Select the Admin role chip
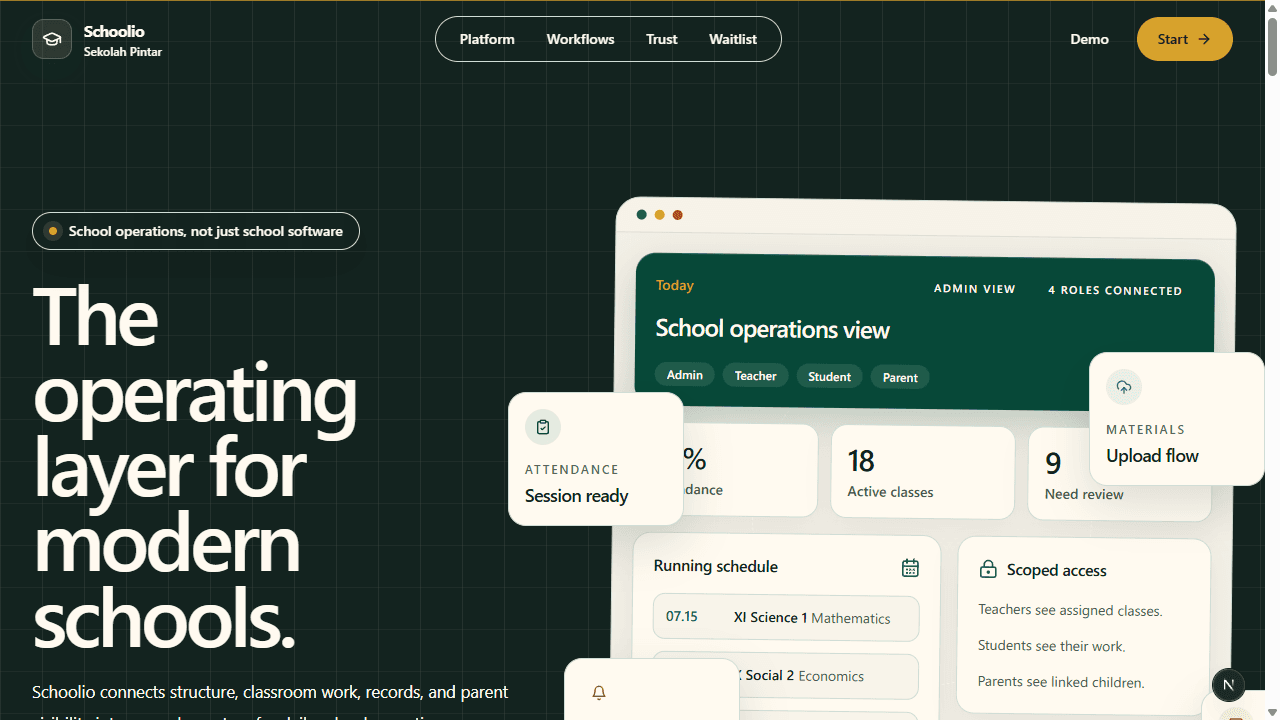 pos(685,375)
